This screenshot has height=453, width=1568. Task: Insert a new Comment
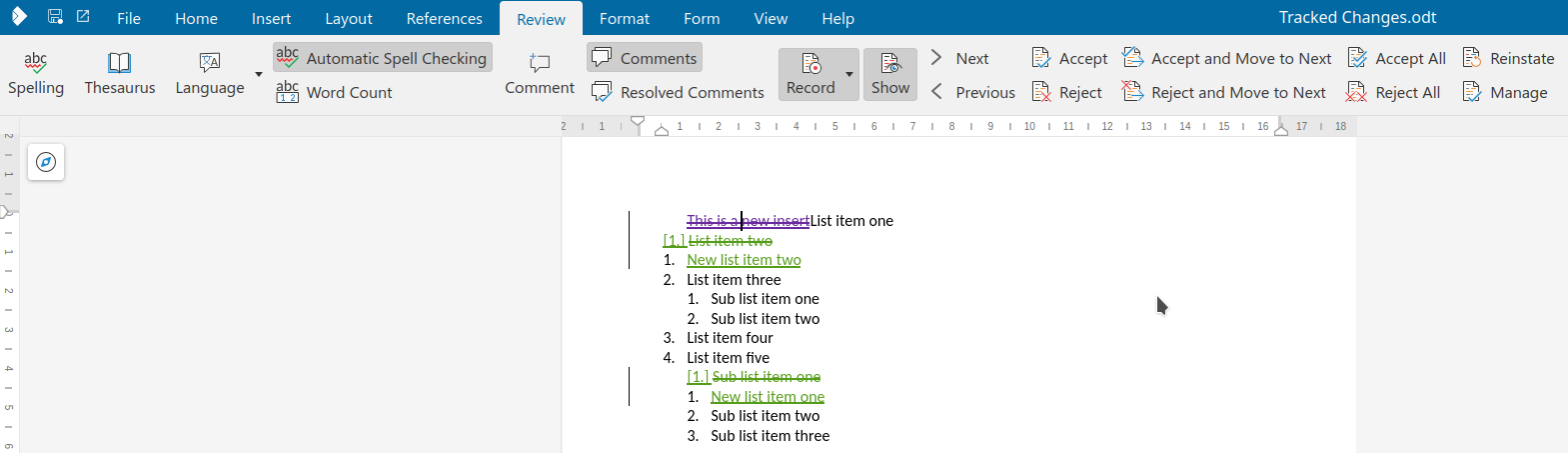(540, 74)
